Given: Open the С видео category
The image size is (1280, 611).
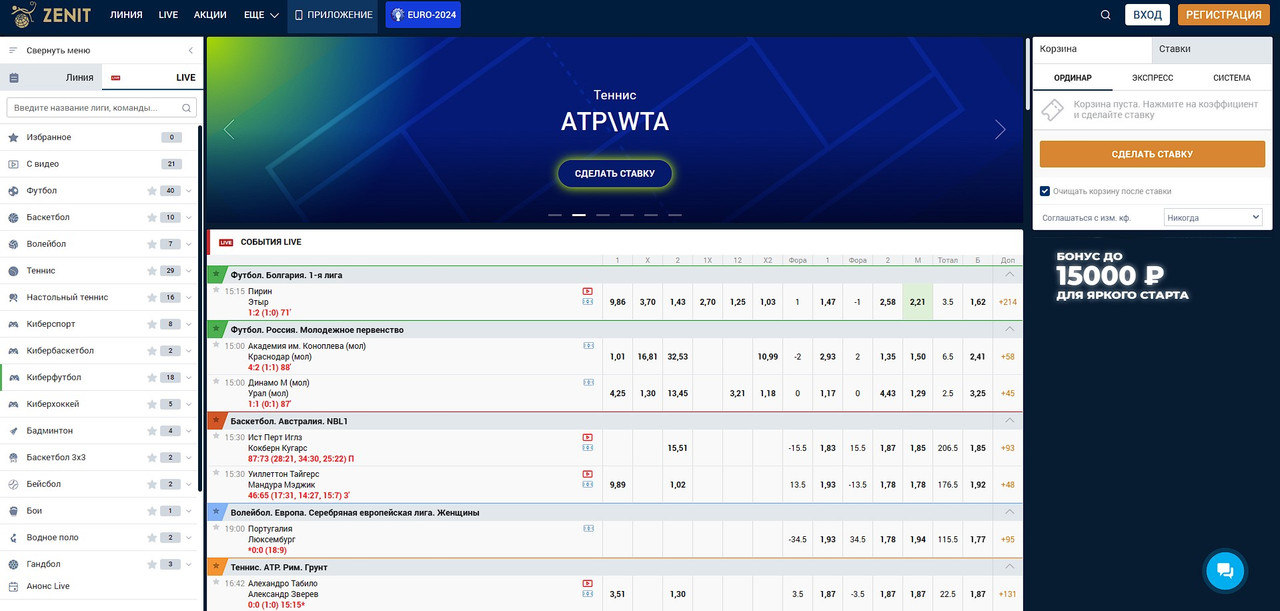Looking at the screenshot, I should coord(100,164).
